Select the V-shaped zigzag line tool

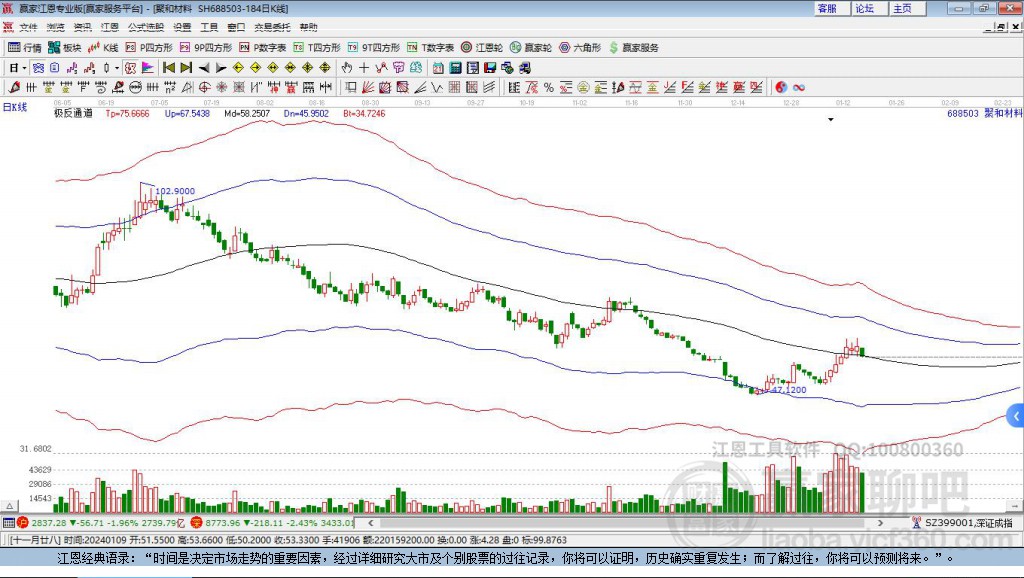click(436, 88)
